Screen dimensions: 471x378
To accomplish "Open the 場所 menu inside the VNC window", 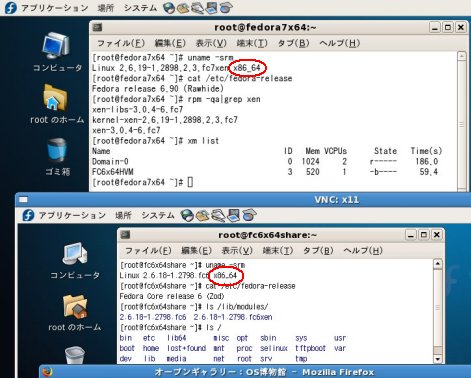I will 123,215.
